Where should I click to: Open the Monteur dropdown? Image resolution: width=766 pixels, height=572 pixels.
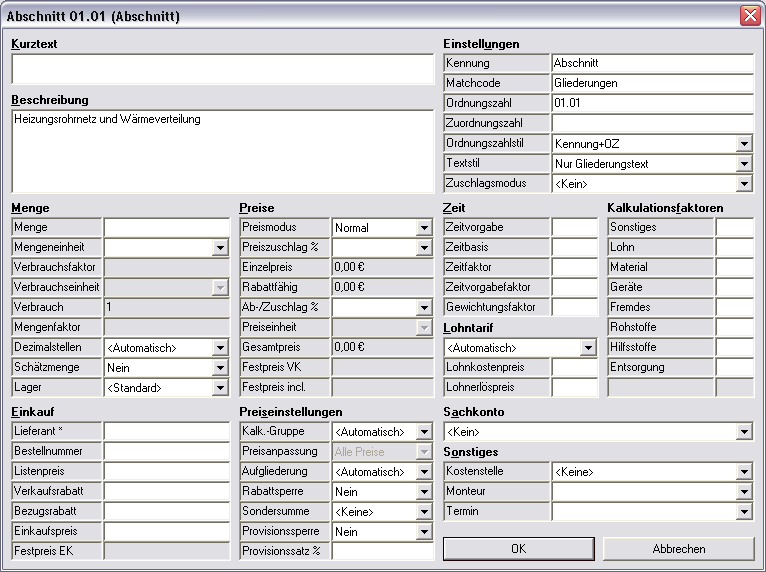click(x=744, y=491)
